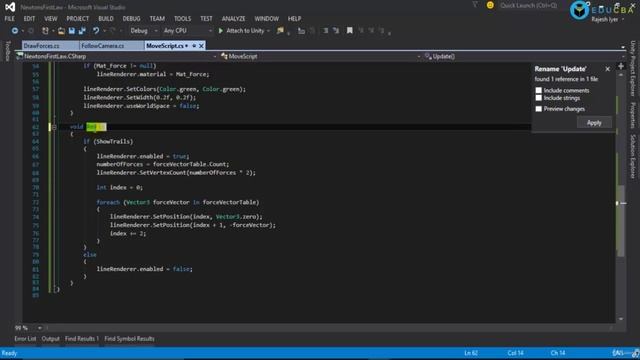The width and height of the screenshot is (640, 360).
Task: Save the current file with disk icon
Action: tap(72, 31)
